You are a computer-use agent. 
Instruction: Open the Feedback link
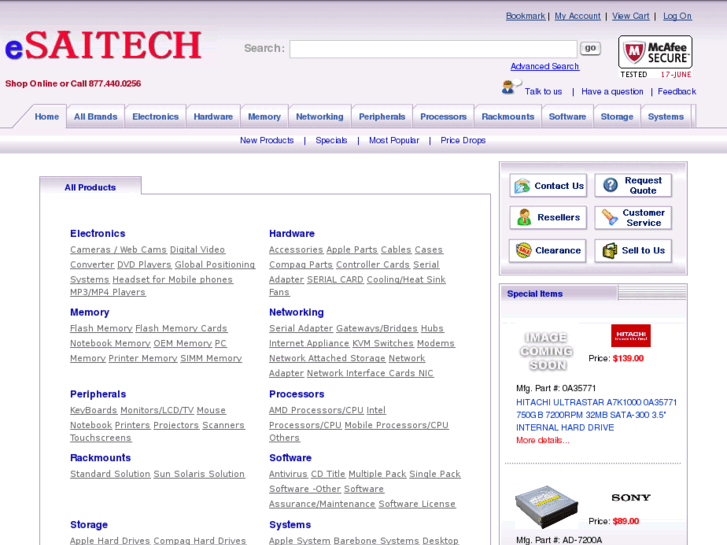pyautogui.click(x=676, y=91)
